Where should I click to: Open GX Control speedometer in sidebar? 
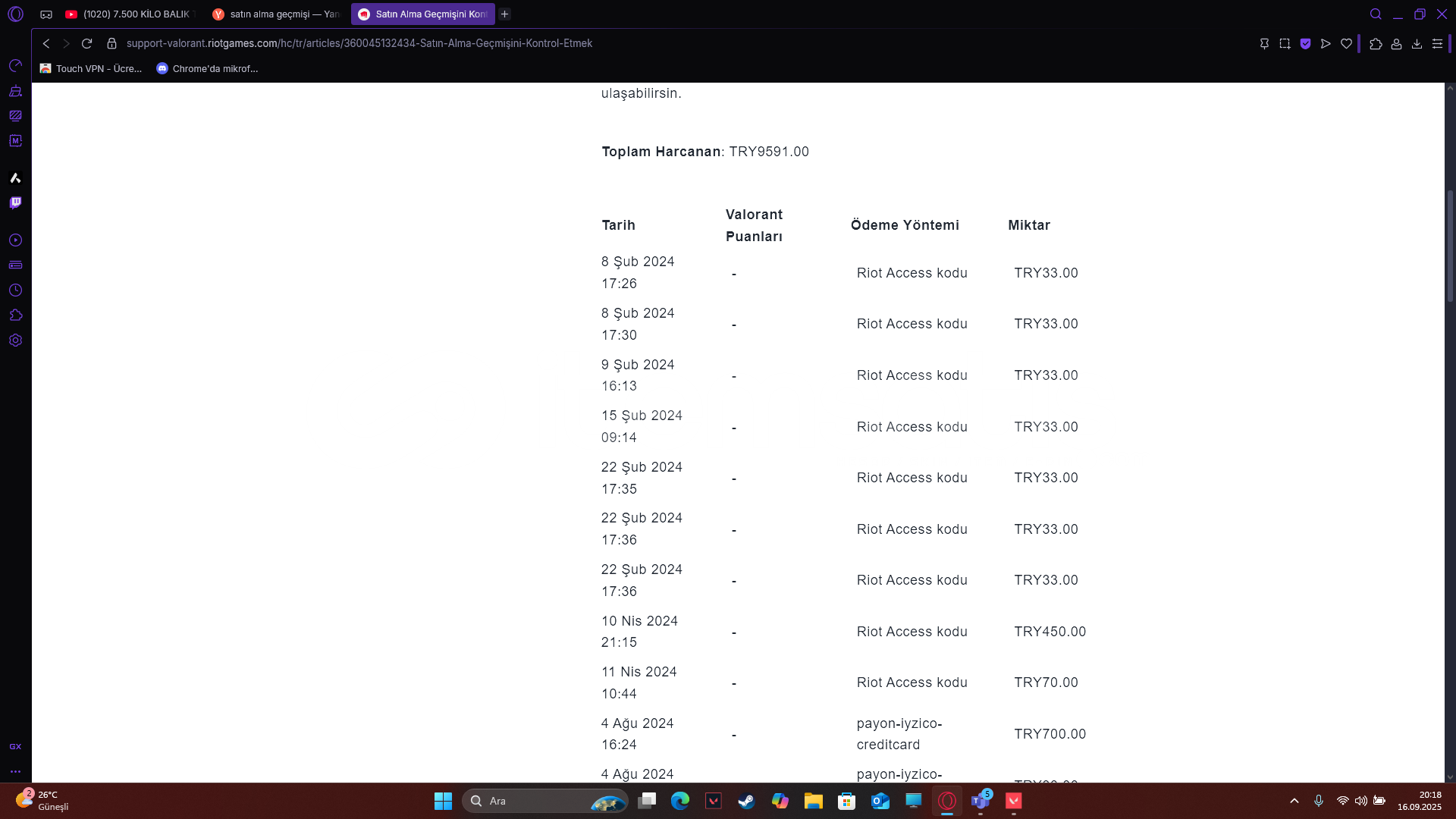click(15, 66)
